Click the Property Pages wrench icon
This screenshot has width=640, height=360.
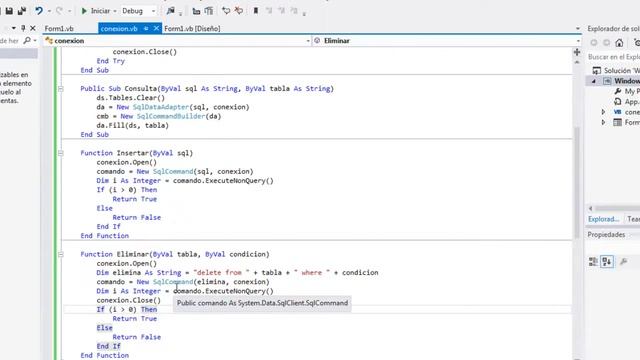click(624, 262)
